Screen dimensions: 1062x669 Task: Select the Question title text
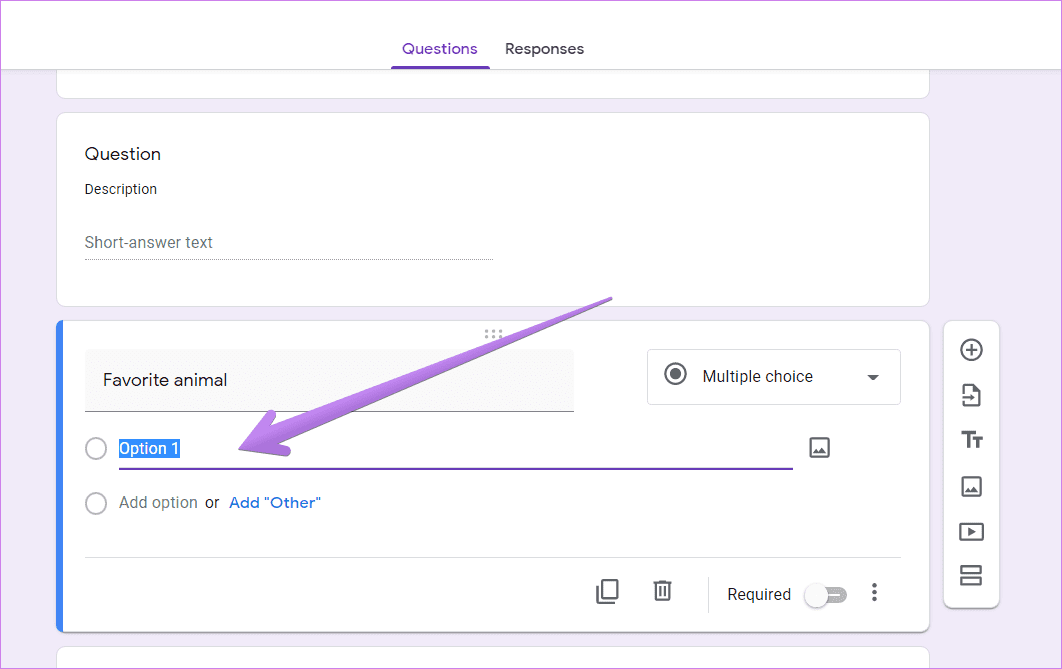[123, 154]
